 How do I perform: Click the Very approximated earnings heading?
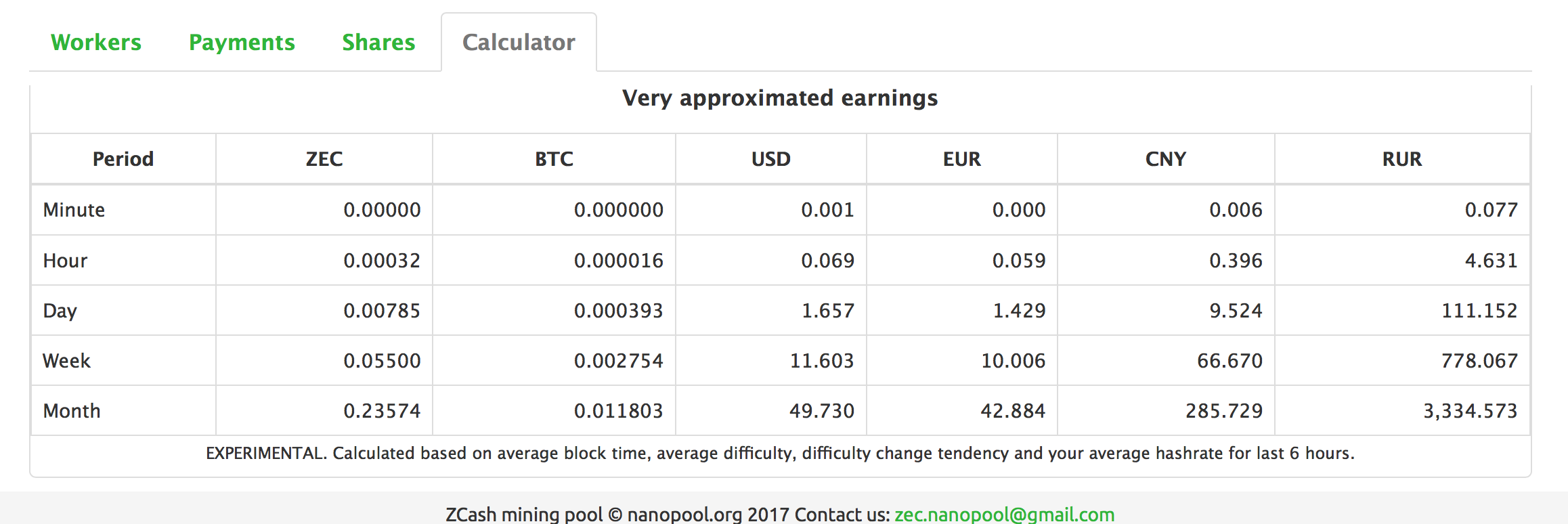780,98
